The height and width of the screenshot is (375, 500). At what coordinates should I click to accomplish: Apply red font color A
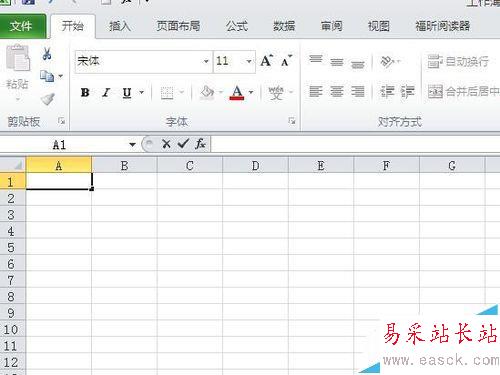point(237,92)
